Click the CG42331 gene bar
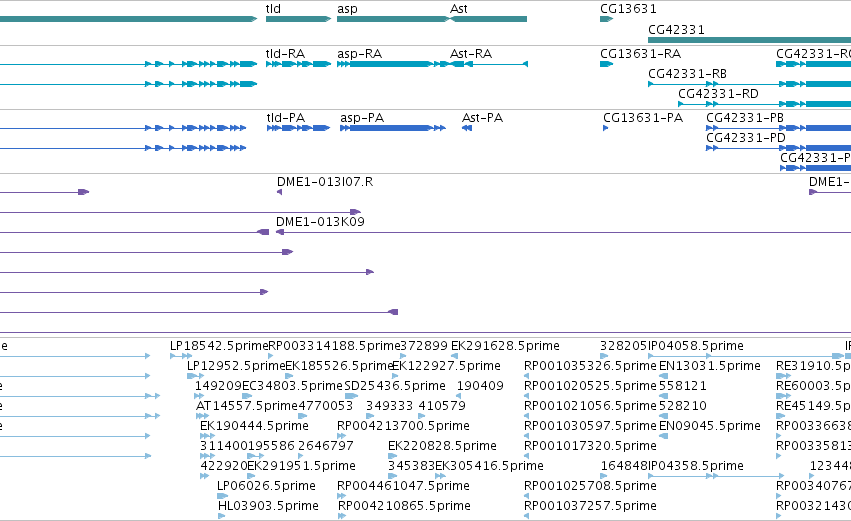The image size is (851, 521). pos(750,40)
